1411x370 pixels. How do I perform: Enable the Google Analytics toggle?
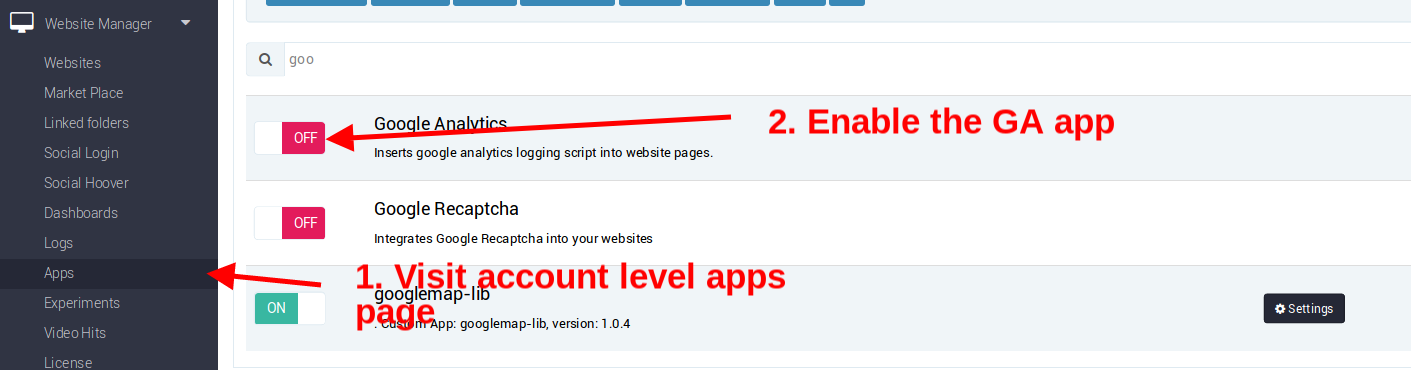[x=290, y=138]
